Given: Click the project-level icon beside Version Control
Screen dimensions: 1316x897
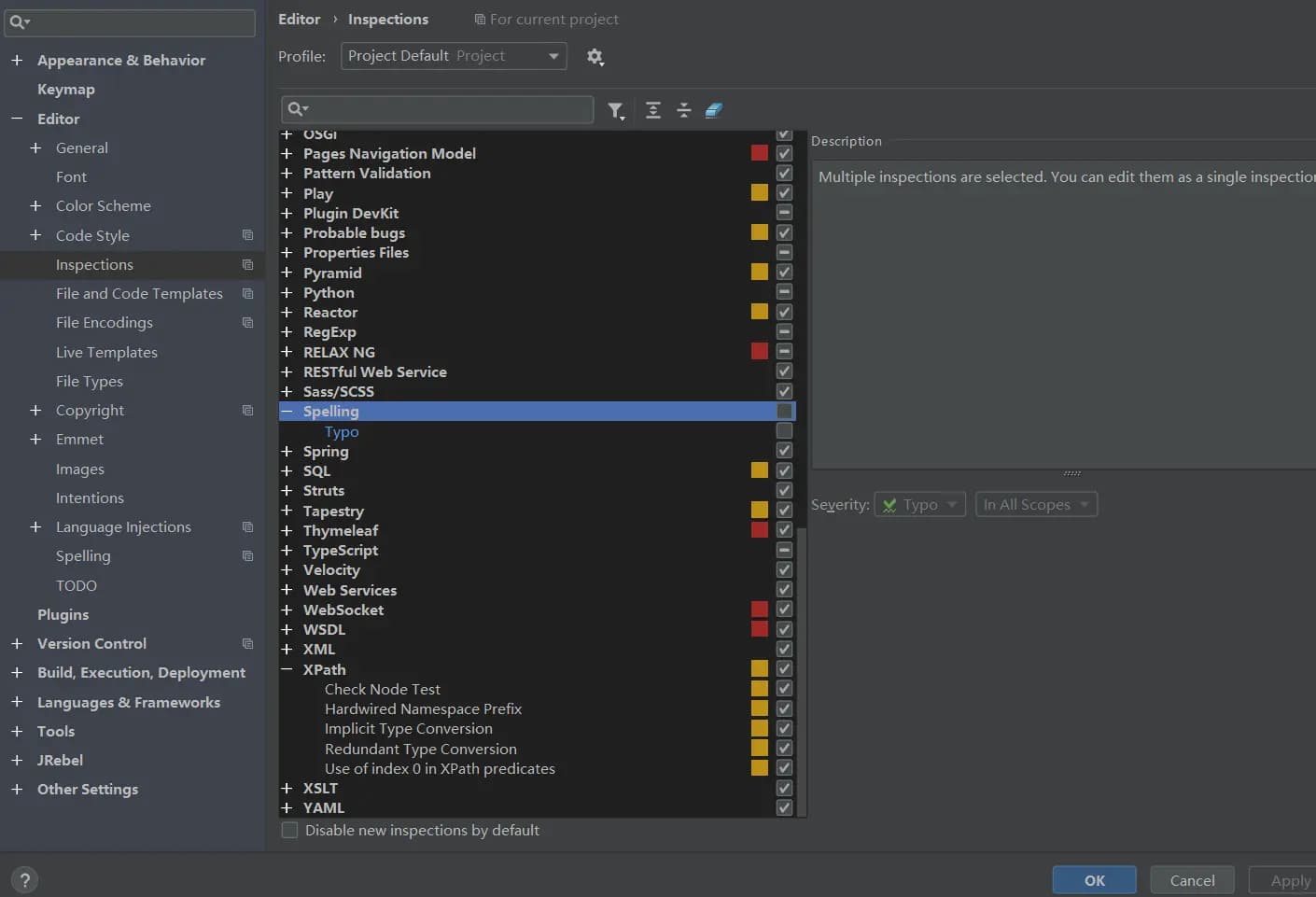Looking at the screenshot, I should (x=247, y=643).
